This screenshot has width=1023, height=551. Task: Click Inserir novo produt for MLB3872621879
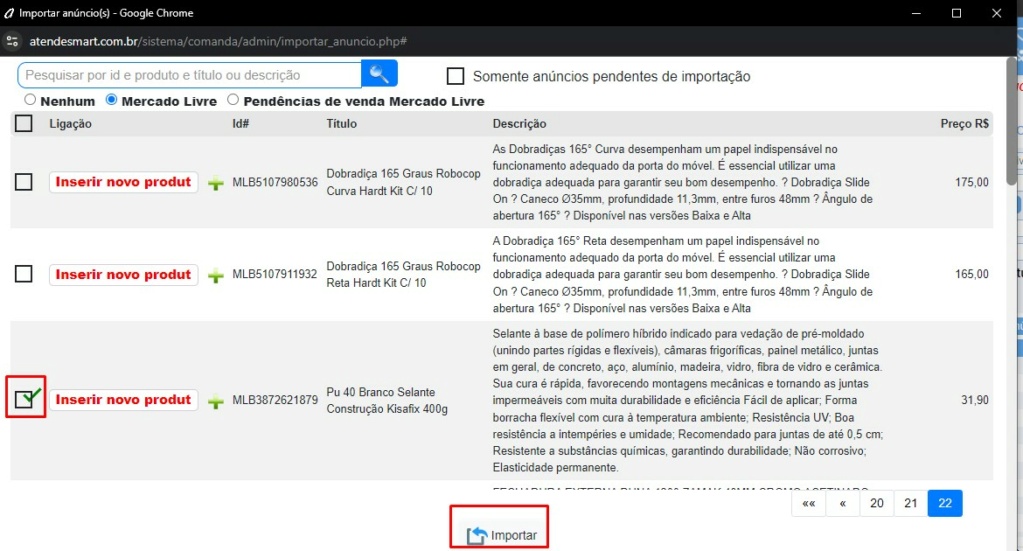click(x=123, y=400)
